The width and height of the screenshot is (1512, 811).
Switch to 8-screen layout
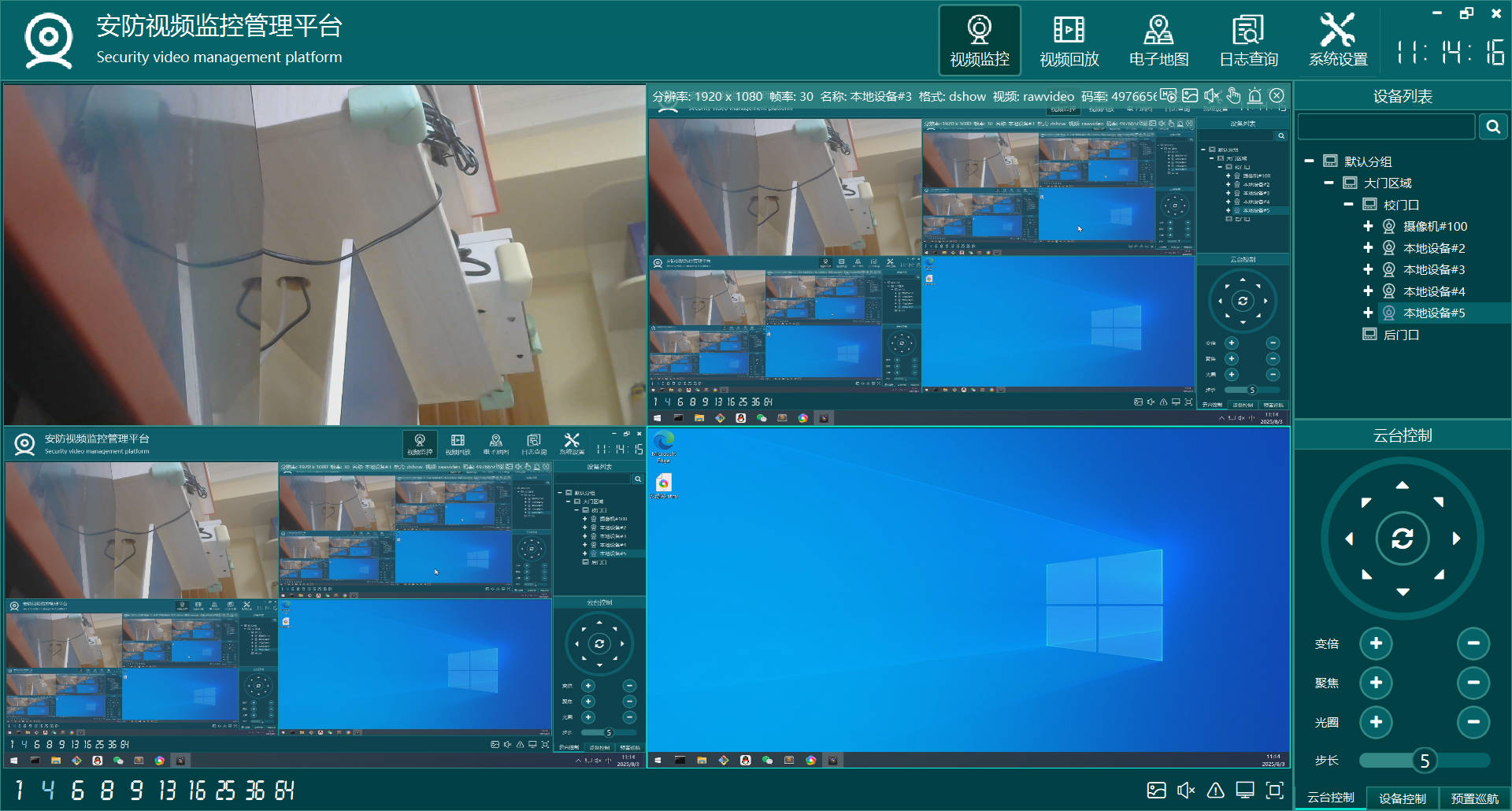click(107, 791)
